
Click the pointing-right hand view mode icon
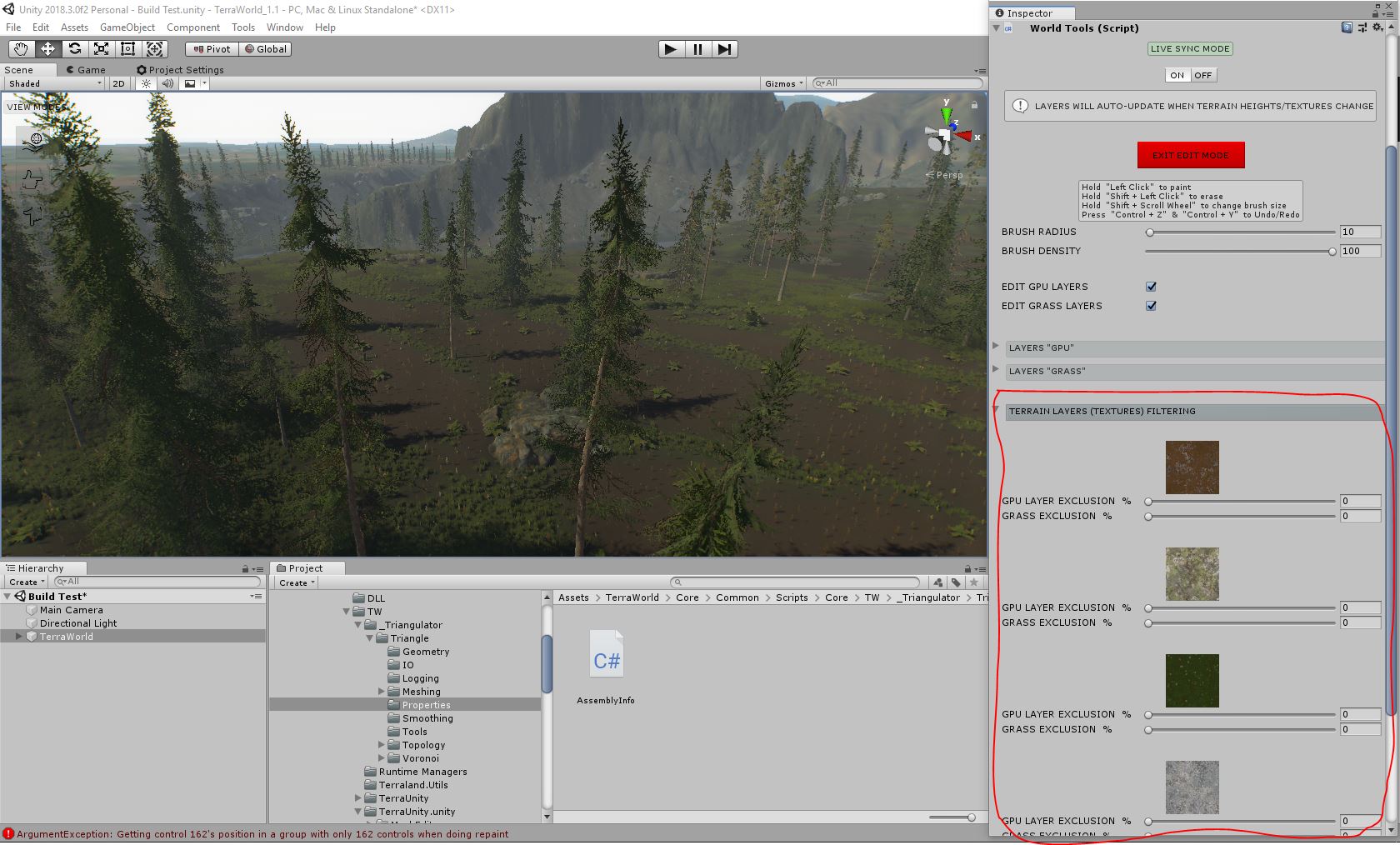coord(32,179)
